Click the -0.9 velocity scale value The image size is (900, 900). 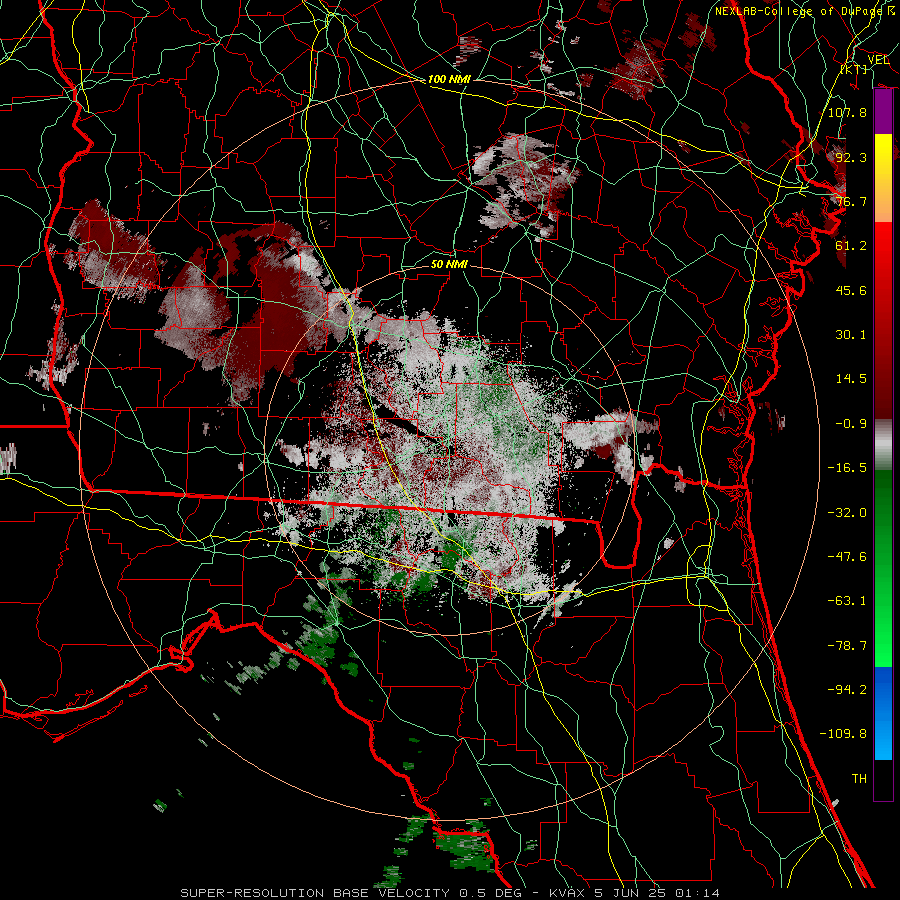pos(851,424)
